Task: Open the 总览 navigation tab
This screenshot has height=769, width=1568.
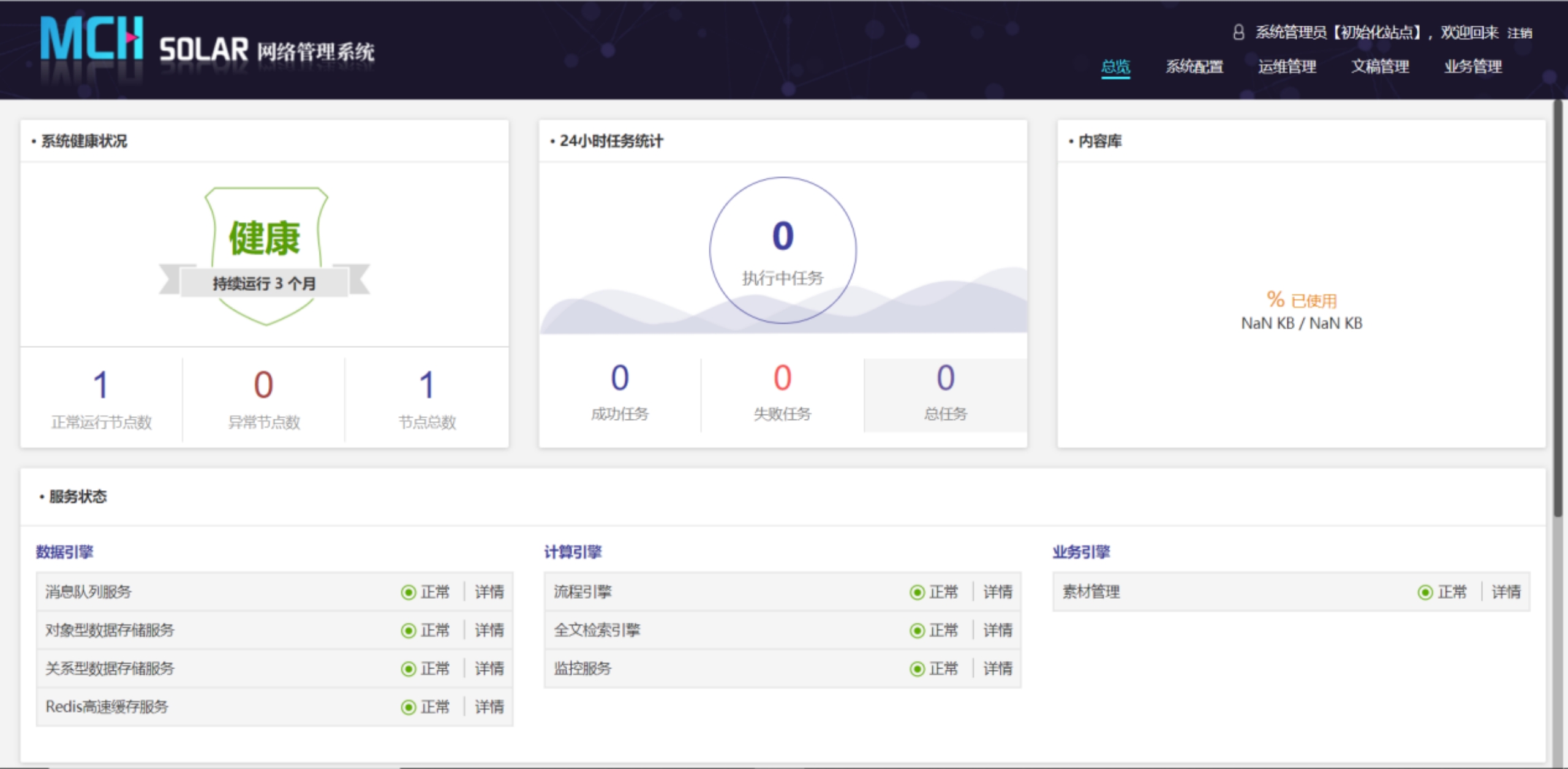Action: coord(1115,66)
